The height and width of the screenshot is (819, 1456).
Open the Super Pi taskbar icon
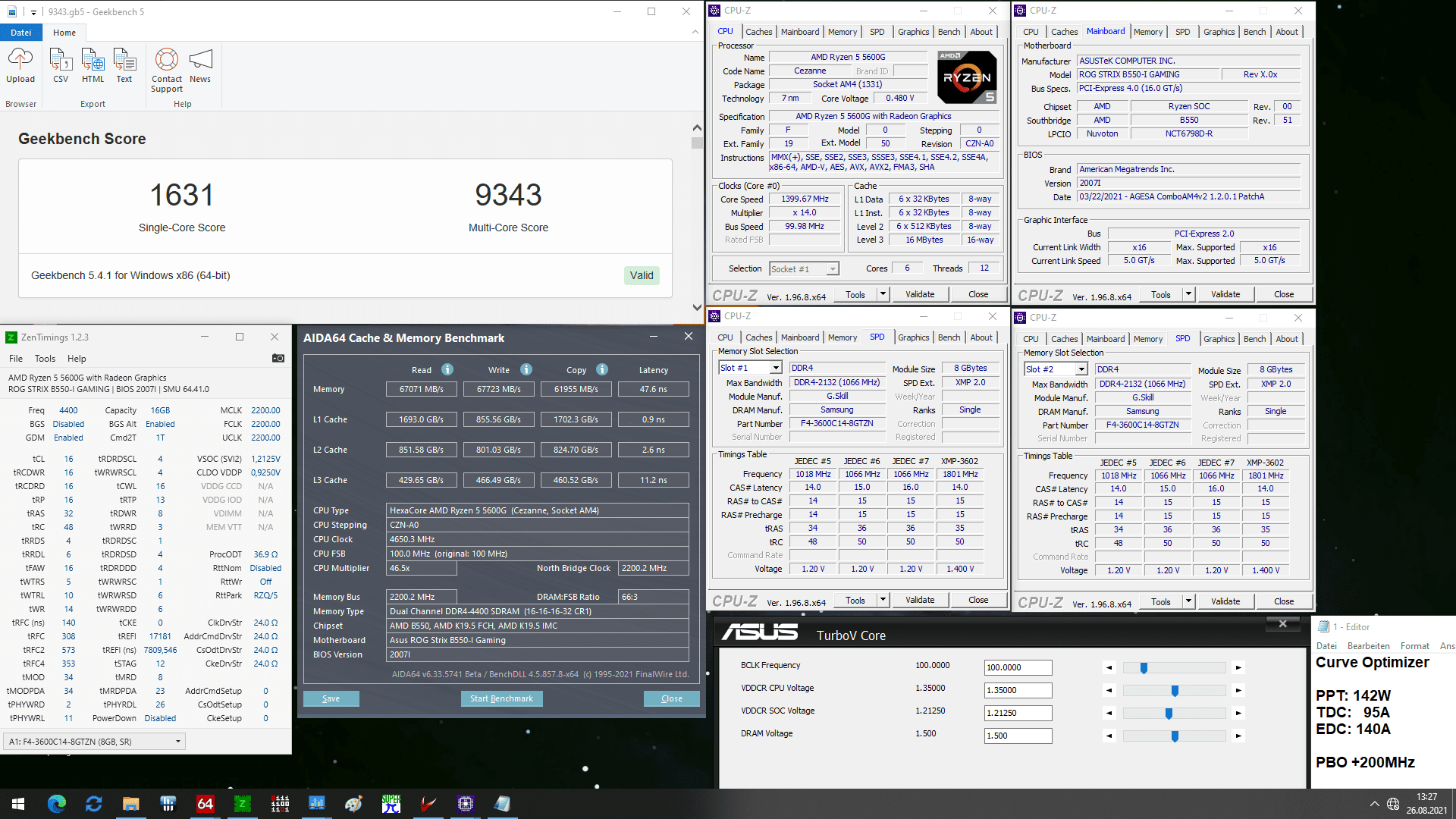pyautogui.click(x=391, y=804)
